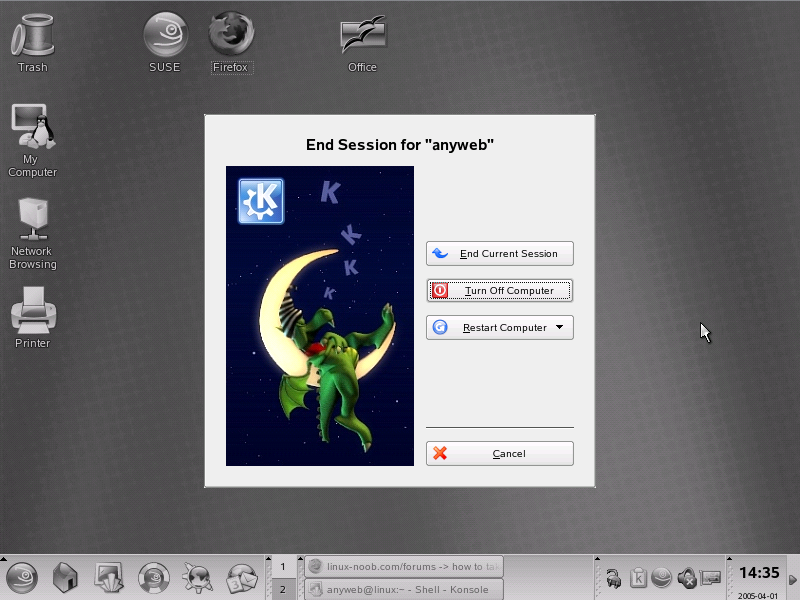
Task: Click the muted volume tray icon
Action: click(687, 578)
